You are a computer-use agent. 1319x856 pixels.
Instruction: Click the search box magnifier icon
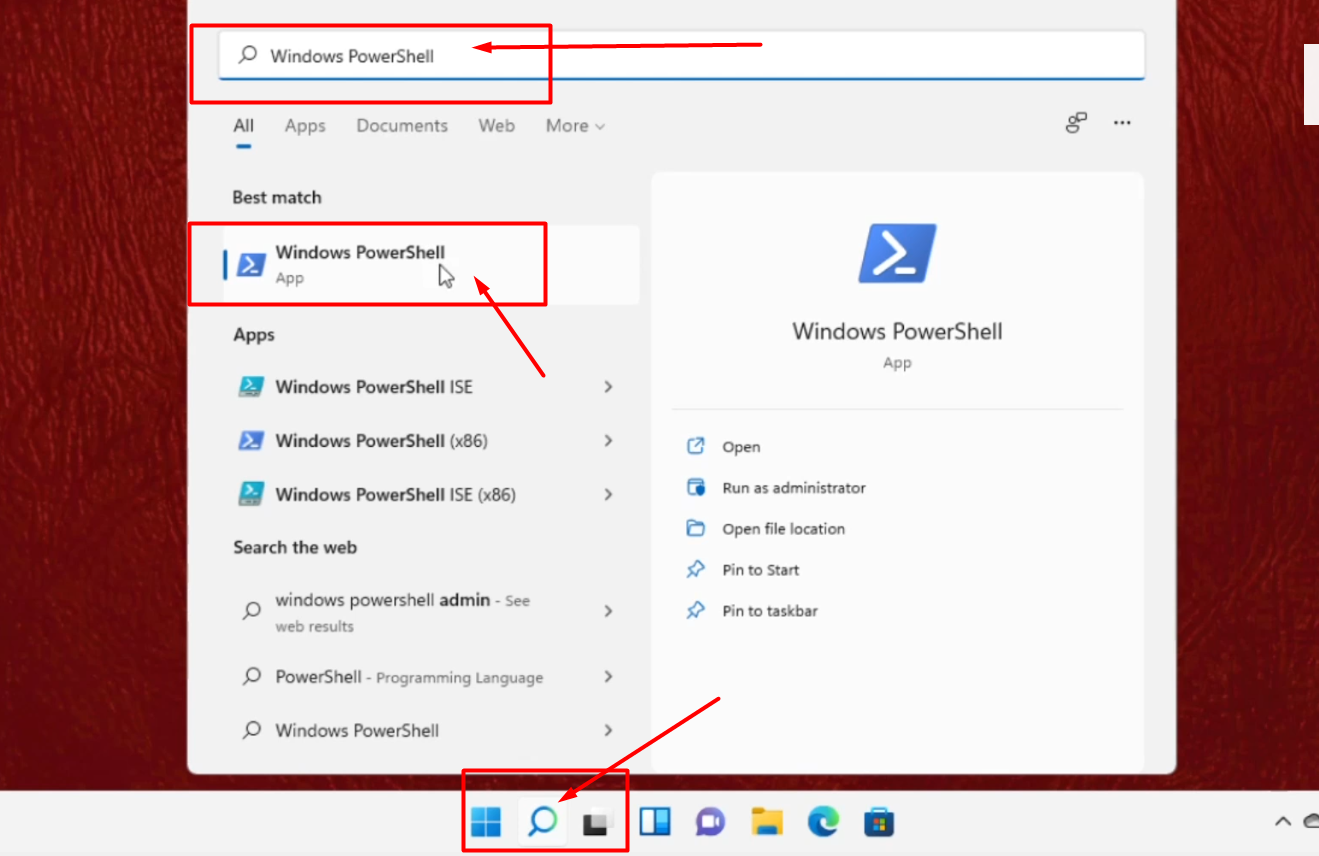point(247,55)
